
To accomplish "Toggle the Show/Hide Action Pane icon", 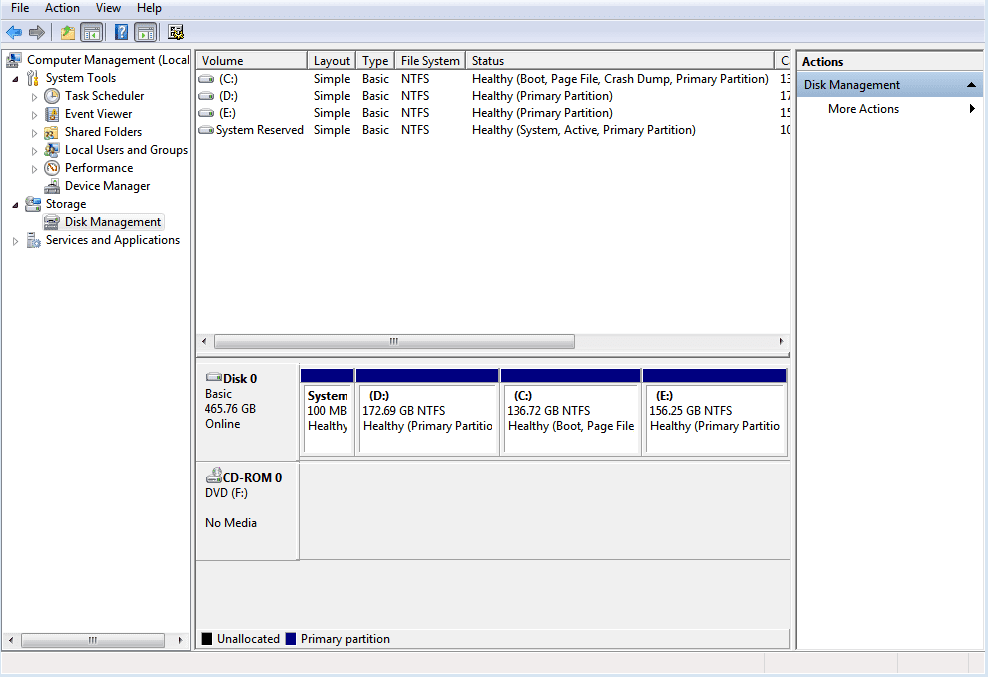I will point(146,32).
